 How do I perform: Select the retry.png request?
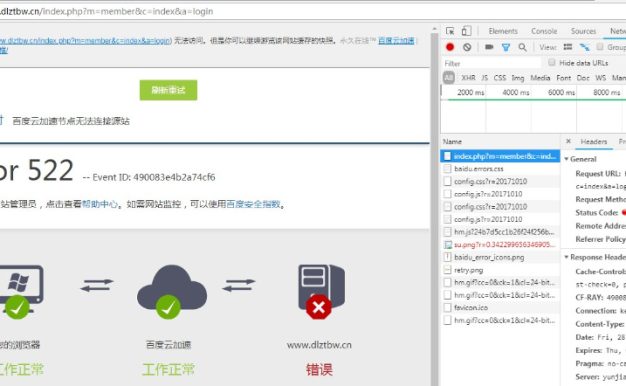click(500, 270)
